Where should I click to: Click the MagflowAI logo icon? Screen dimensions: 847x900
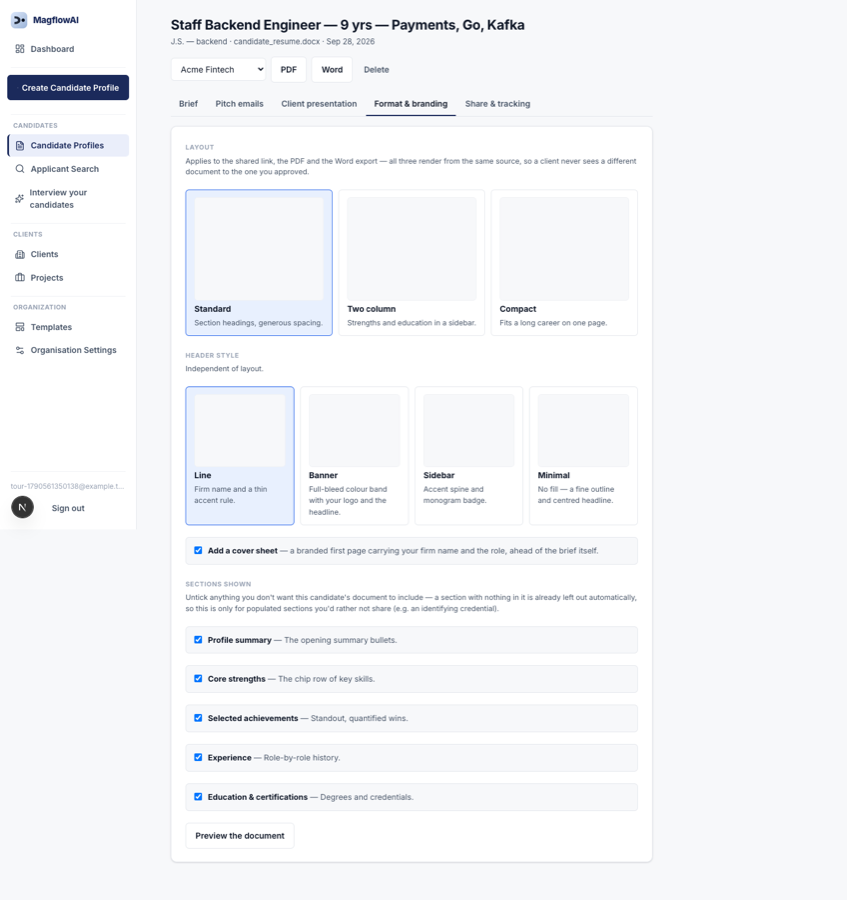[x=19, y=20]
